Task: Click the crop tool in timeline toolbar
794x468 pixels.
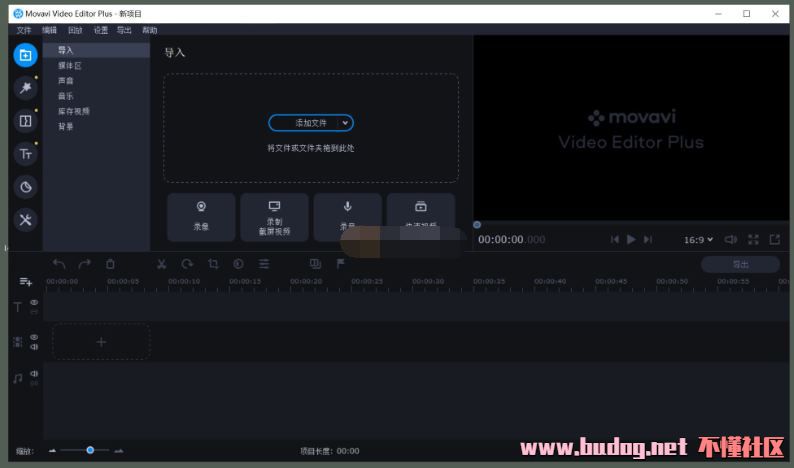Action: pyautogui.click(x=213, y=264)
